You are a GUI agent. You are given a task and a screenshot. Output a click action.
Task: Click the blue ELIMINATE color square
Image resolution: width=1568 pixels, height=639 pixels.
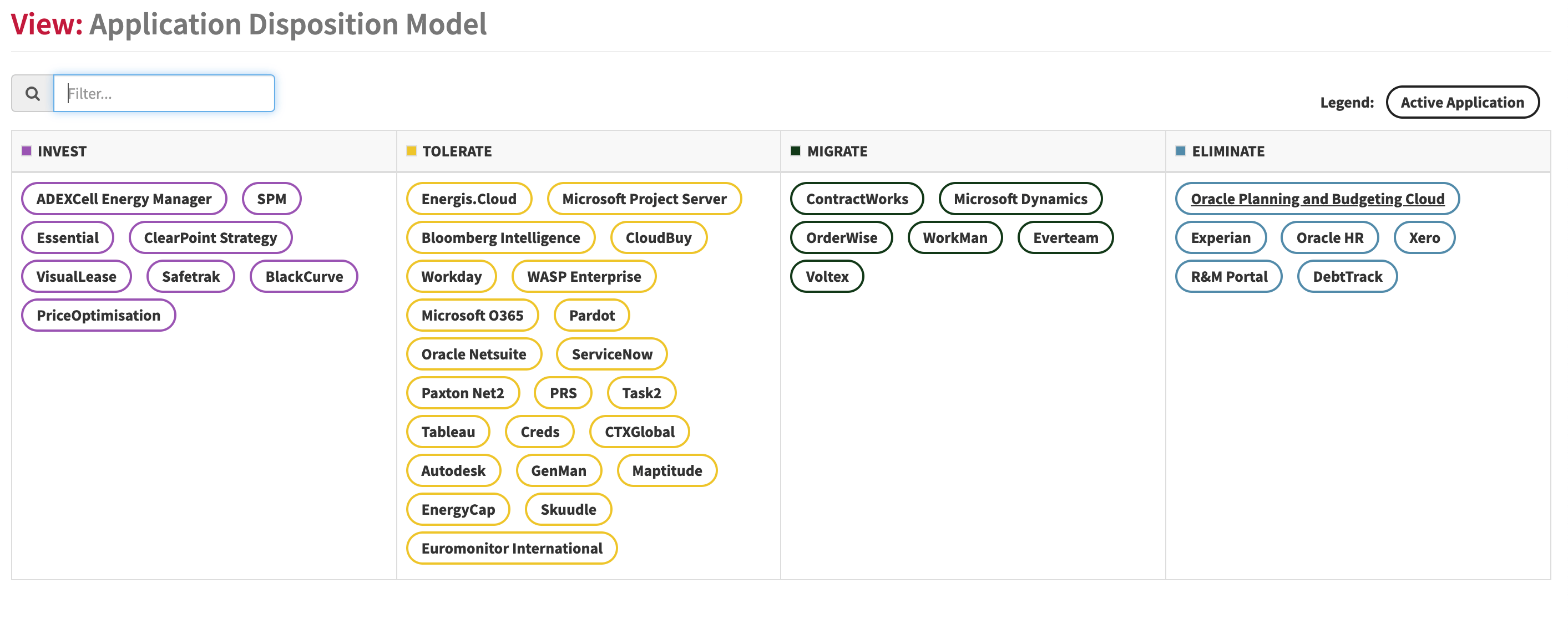pos(1180,151)
